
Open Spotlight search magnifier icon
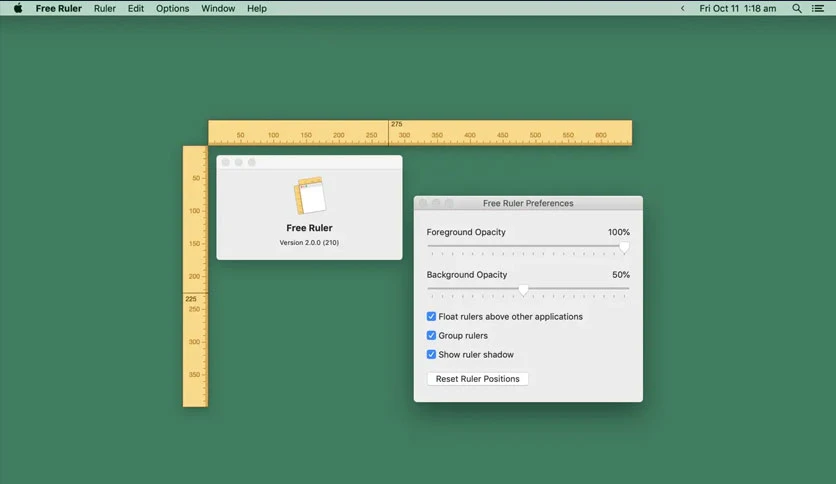[797, 9]
